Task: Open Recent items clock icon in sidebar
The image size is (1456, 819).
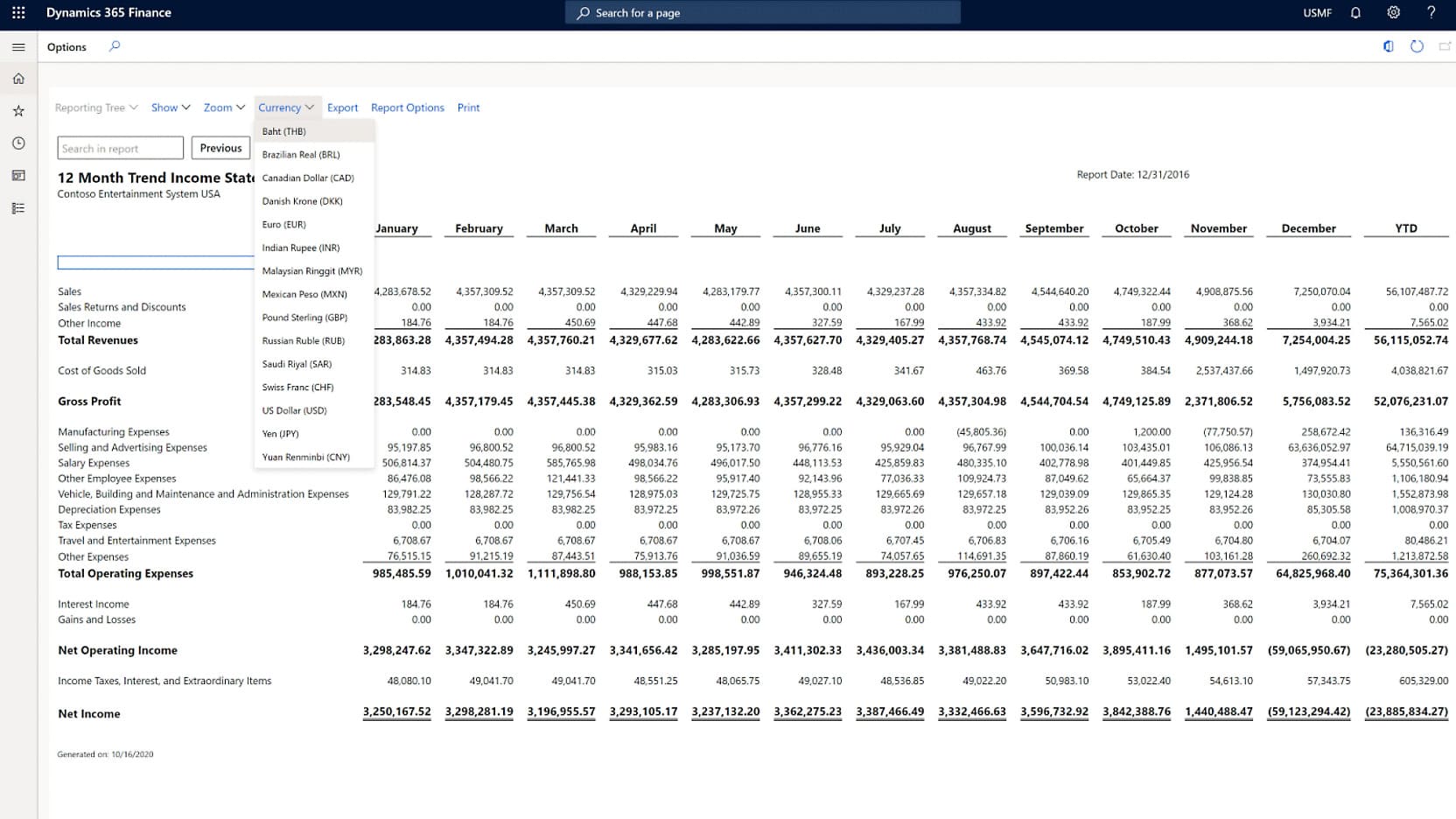Action: 17,143
